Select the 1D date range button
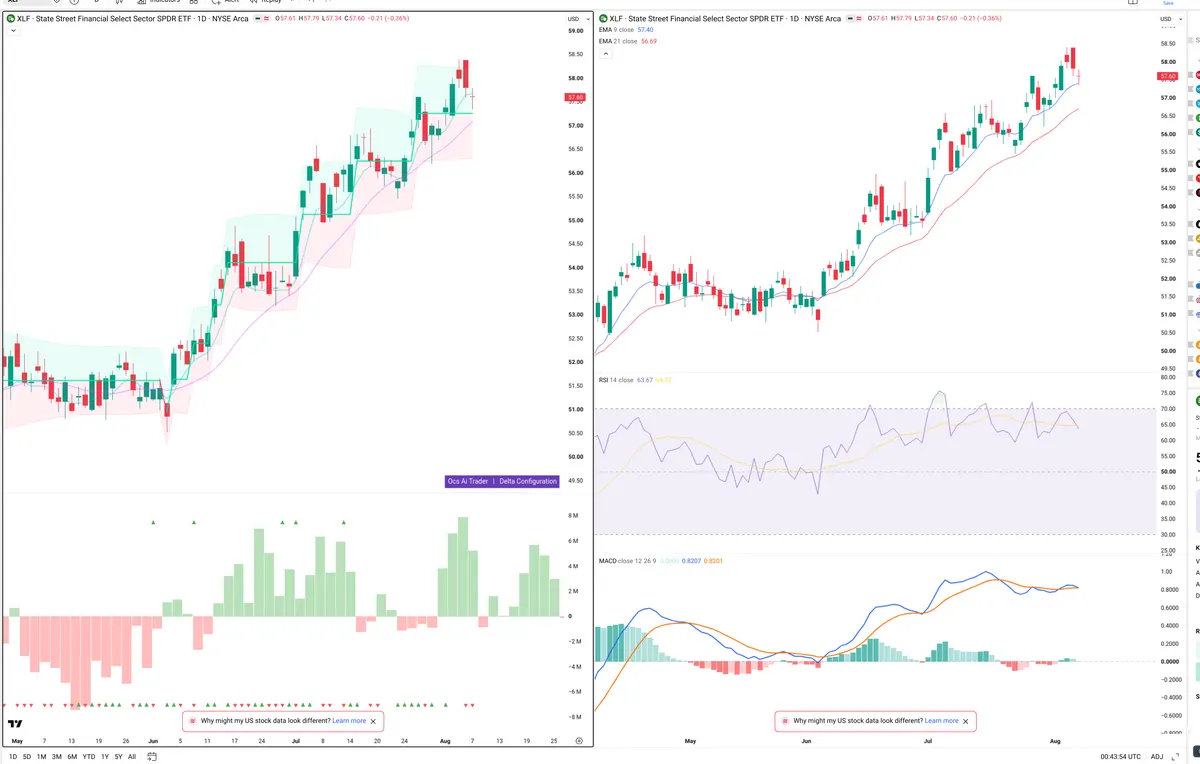This screenshot has width=1200, height=764. click(x=13, y=757)
